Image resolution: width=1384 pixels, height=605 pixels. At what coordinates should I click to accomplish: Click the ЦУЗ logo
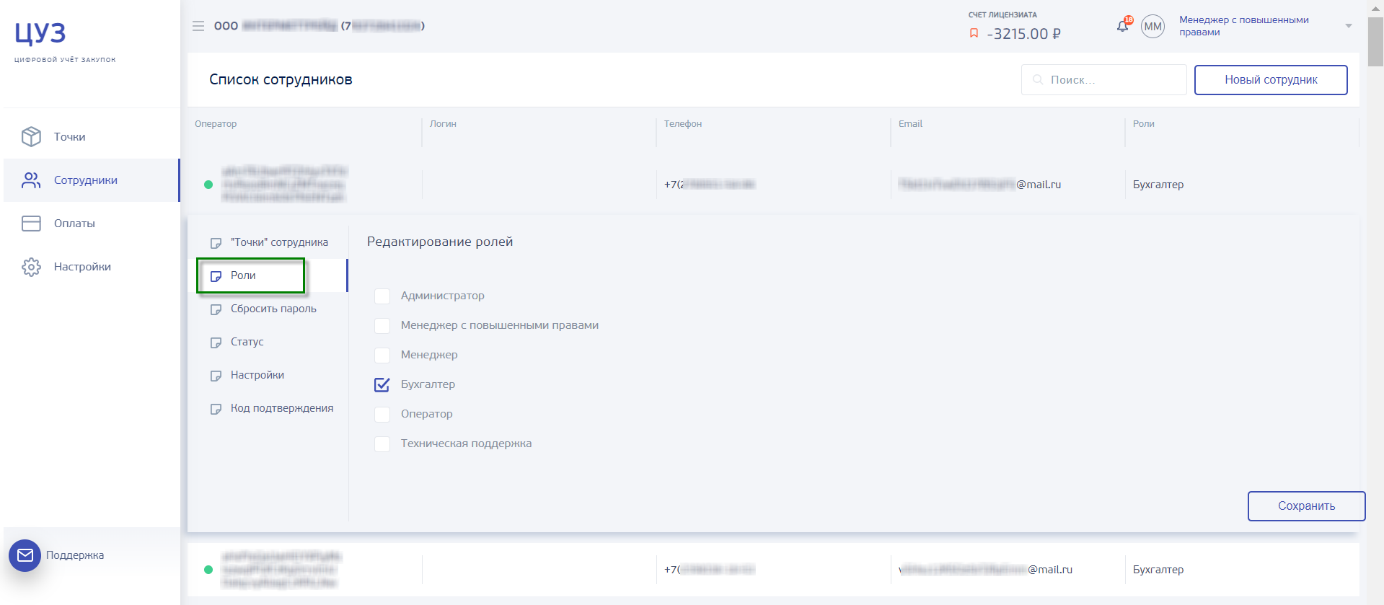[41, 33]
